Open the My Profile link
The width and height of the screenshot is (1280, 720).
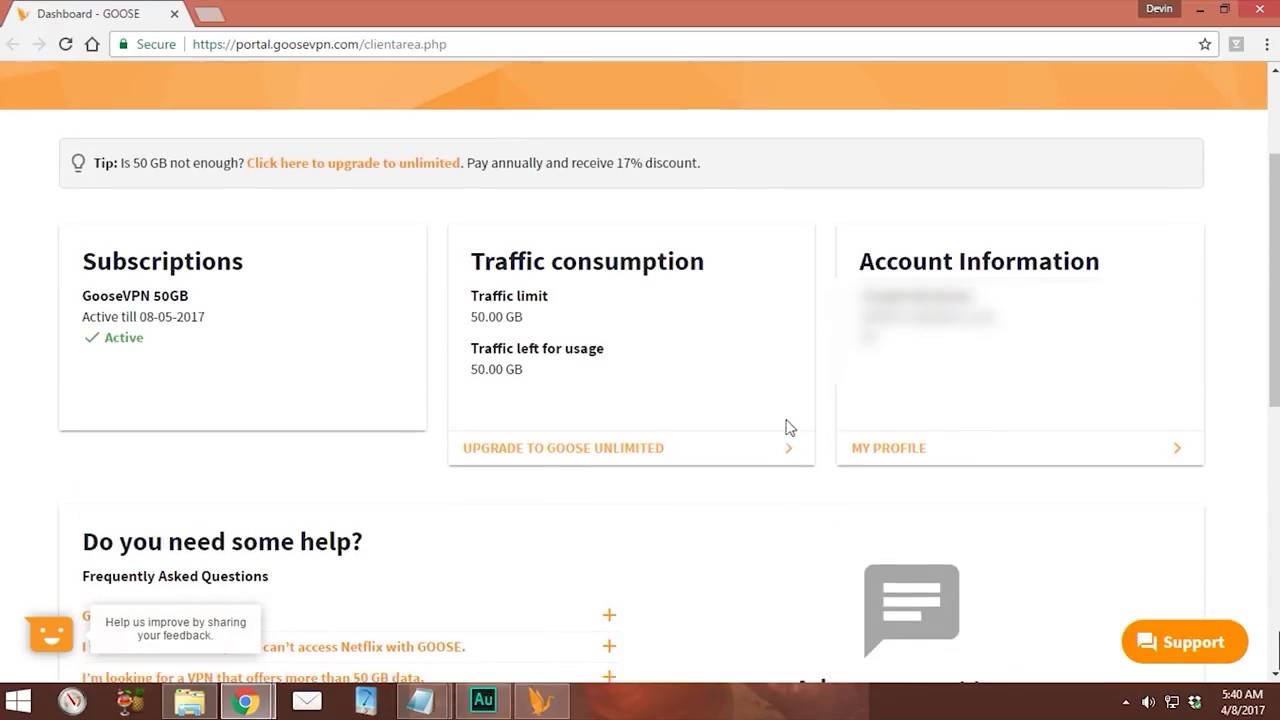(889, 448)
